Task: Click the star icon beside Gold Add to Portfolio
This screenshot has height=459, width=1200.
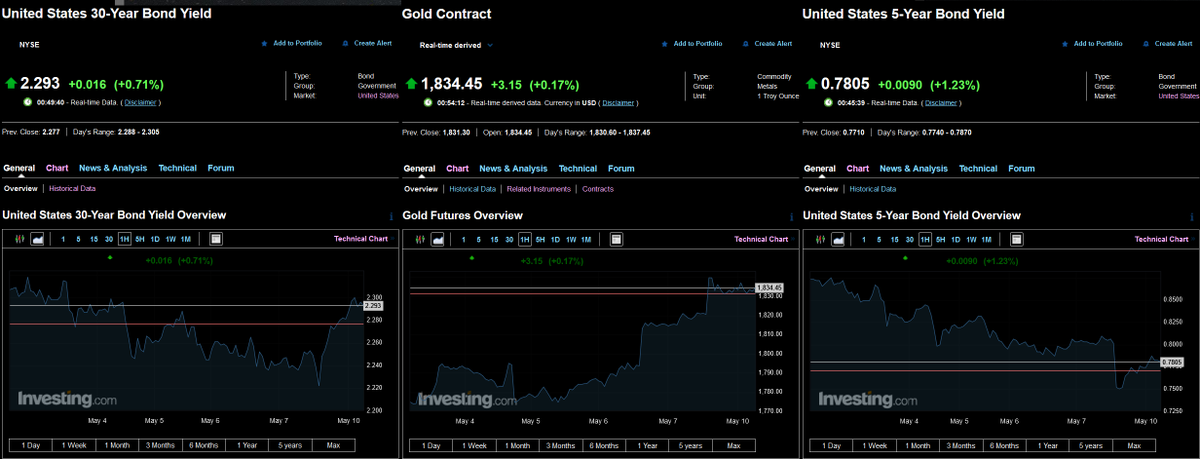Action: (665, 44)
